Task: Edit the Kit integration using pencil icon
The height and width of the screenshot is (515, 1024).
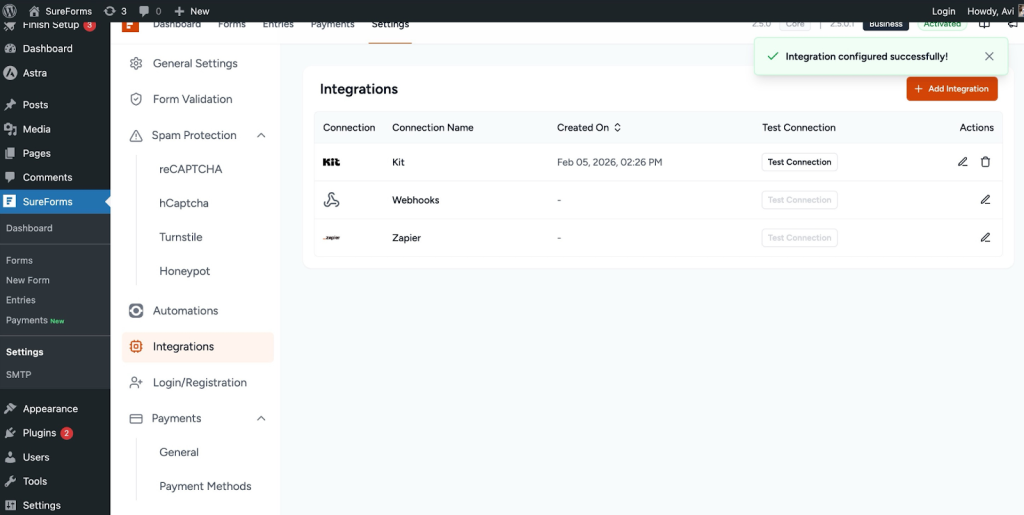Action: (x=963, y=162)
